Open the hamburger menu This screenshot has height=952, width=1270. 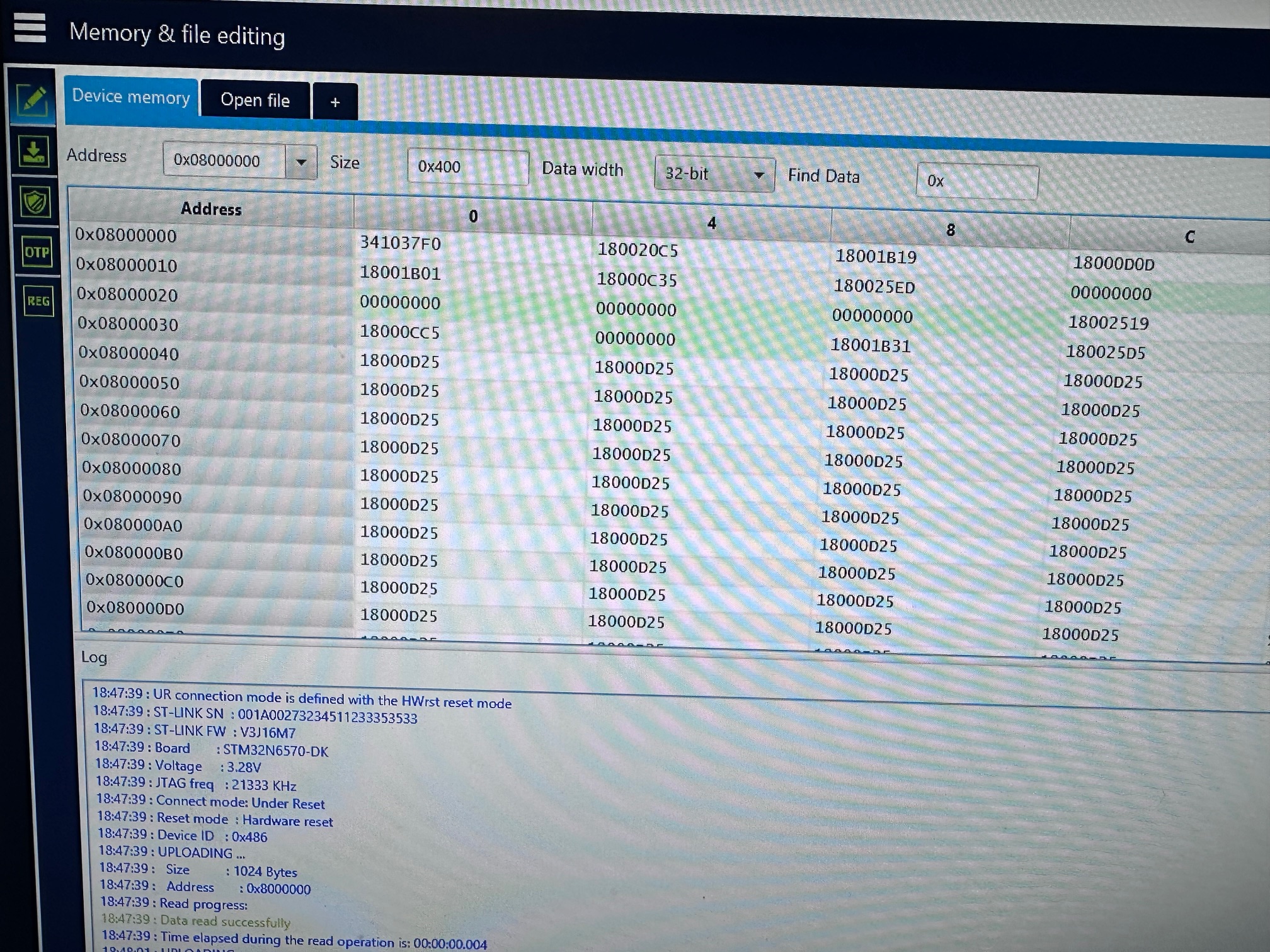point(30,28)
